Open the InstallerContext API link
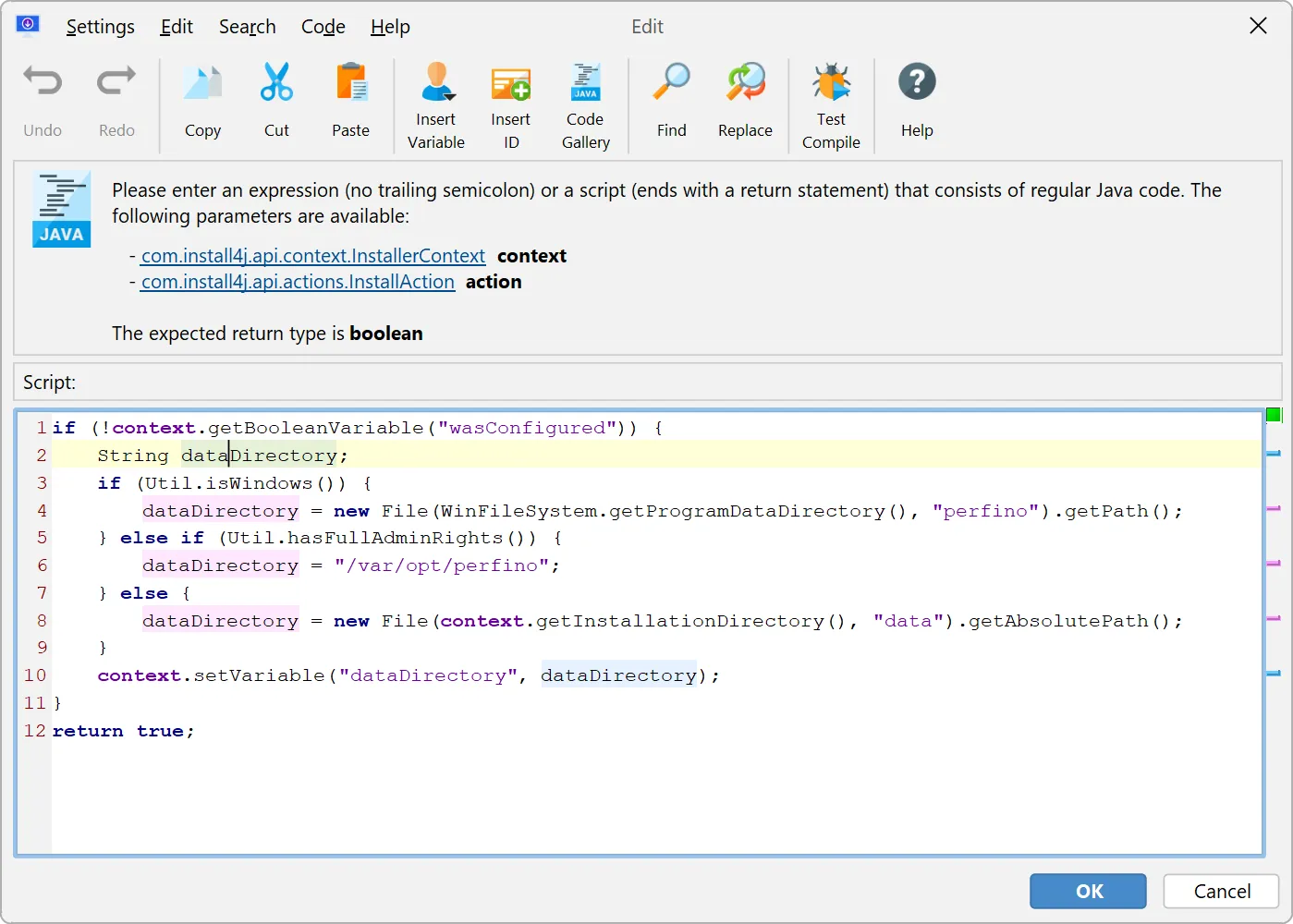1293x924 pixels. point(313,256)
